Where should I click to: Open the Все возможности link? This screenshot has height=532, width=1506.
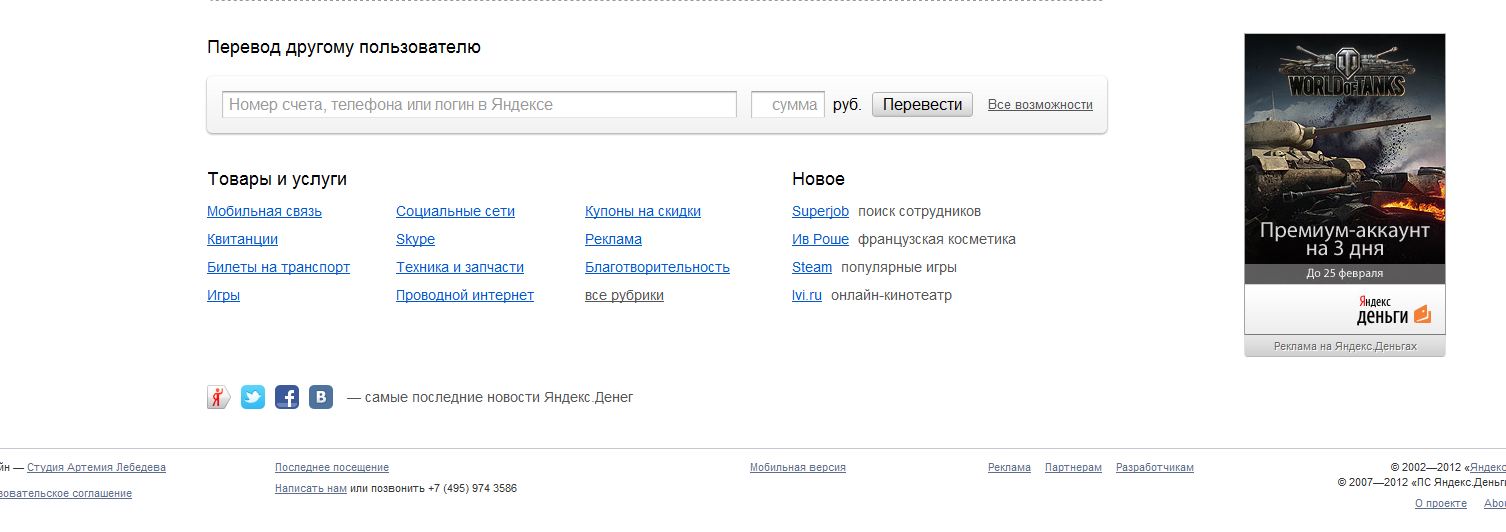(x=1040, y=105)
